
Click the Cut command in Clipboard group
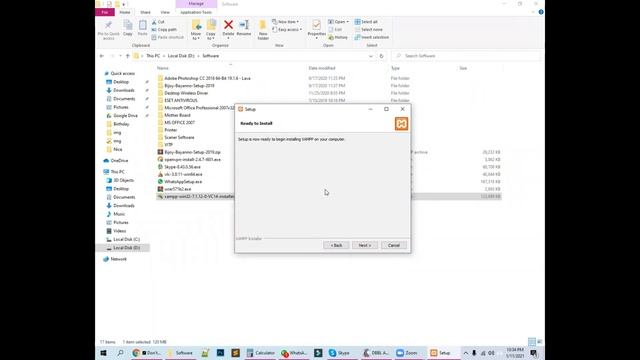(158, 22)
